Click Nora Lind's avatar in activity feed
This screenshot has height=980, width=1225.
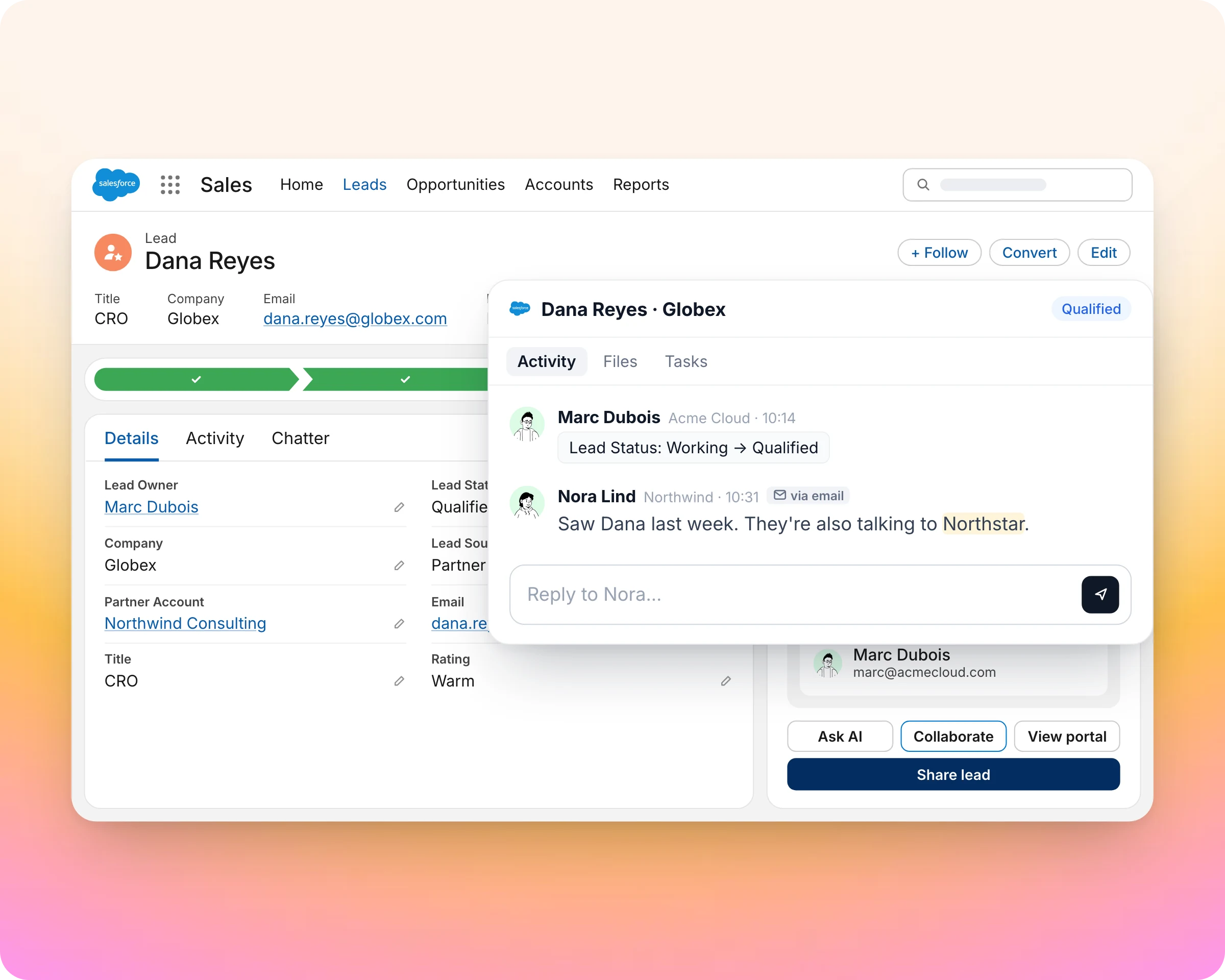527,502
